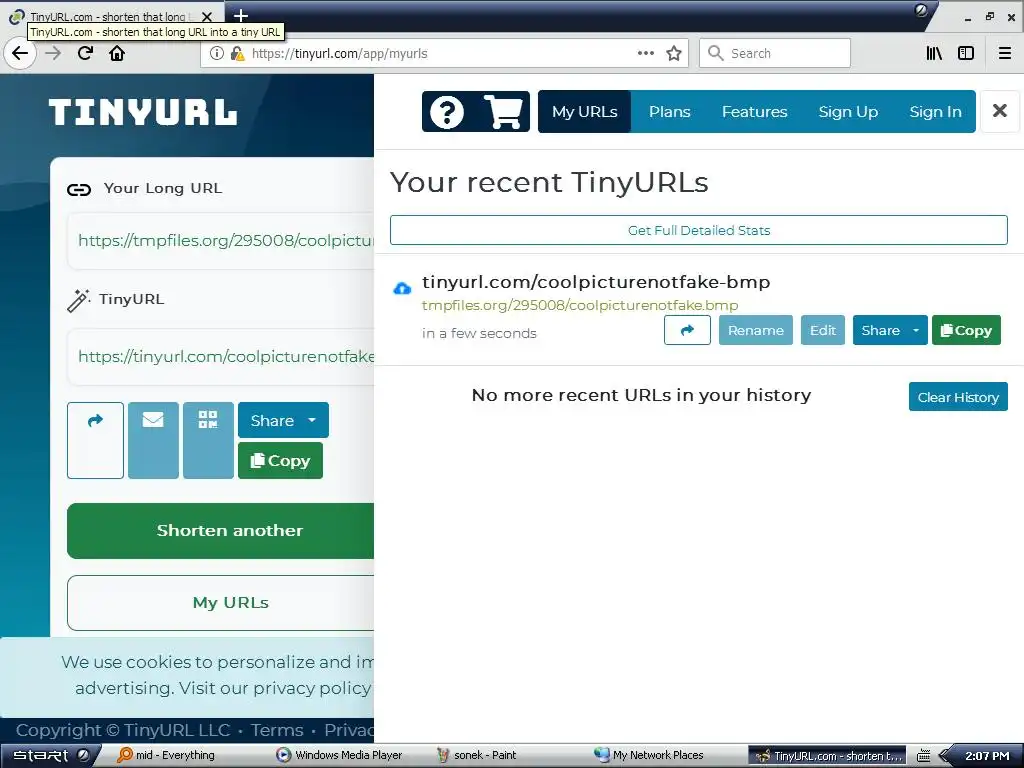
Task: Click the Rename button
Action: pyautogui.click(x=756, y=330)
